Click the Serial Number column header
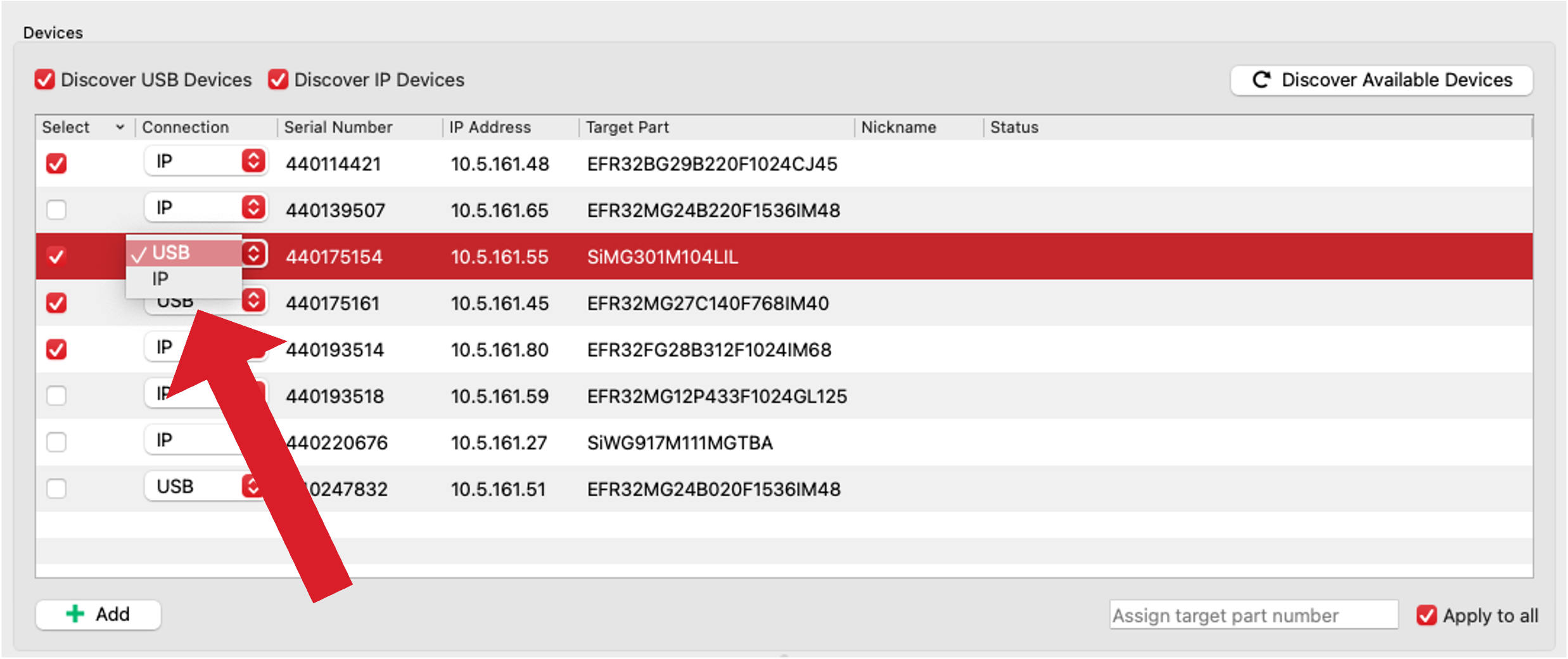Screen dimensions: 1568x659 coord(338,127)
